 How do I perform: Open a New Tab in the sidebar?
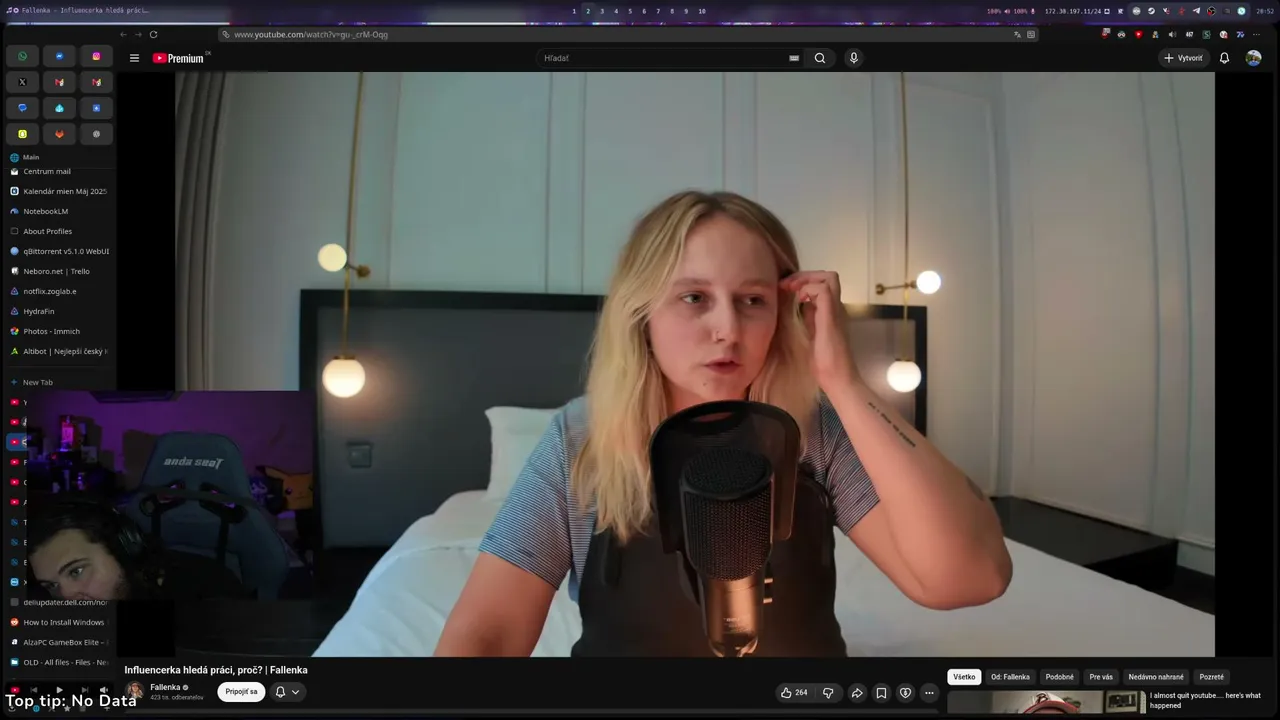58,382
